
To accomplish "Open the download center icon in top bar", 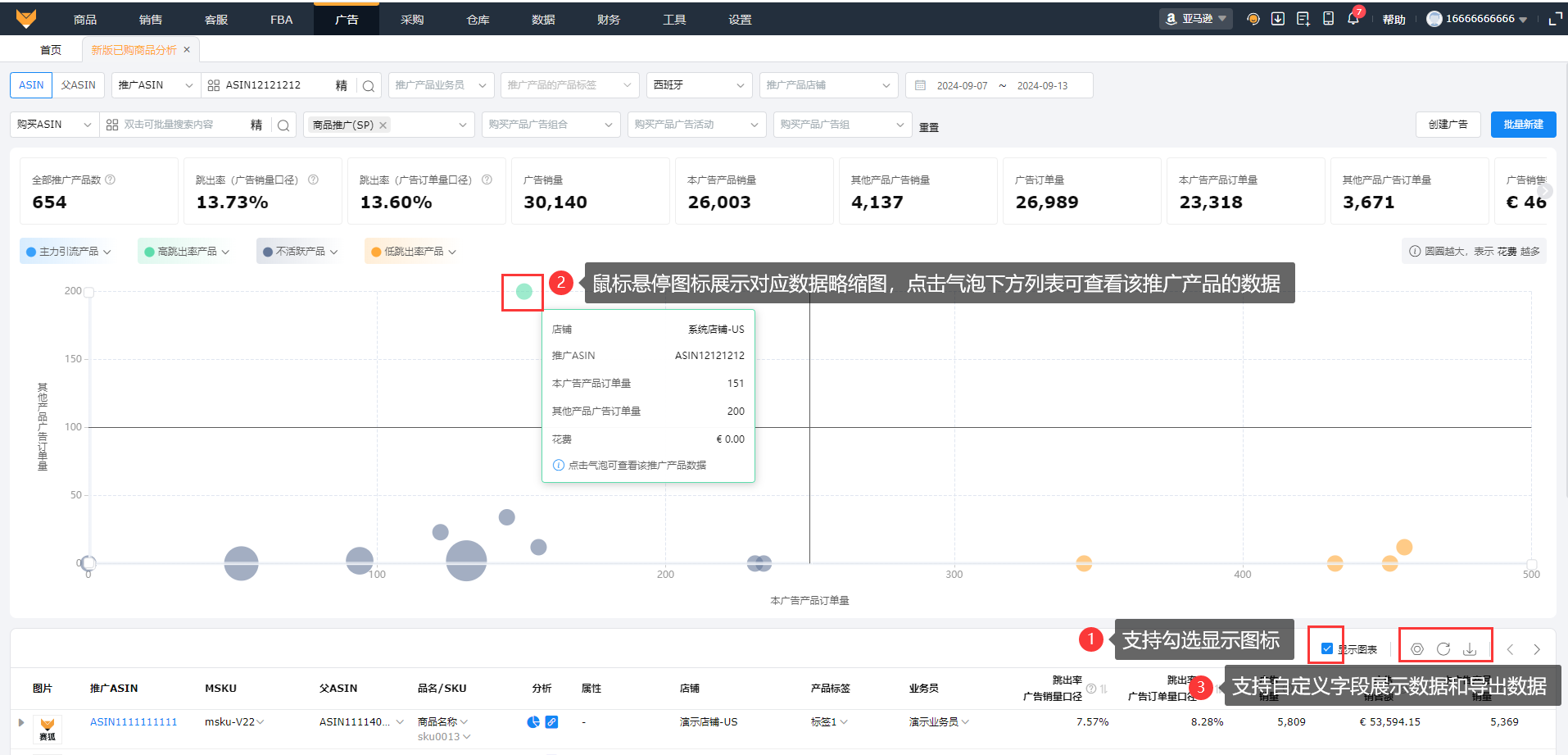I will (x=1277, y=19).
